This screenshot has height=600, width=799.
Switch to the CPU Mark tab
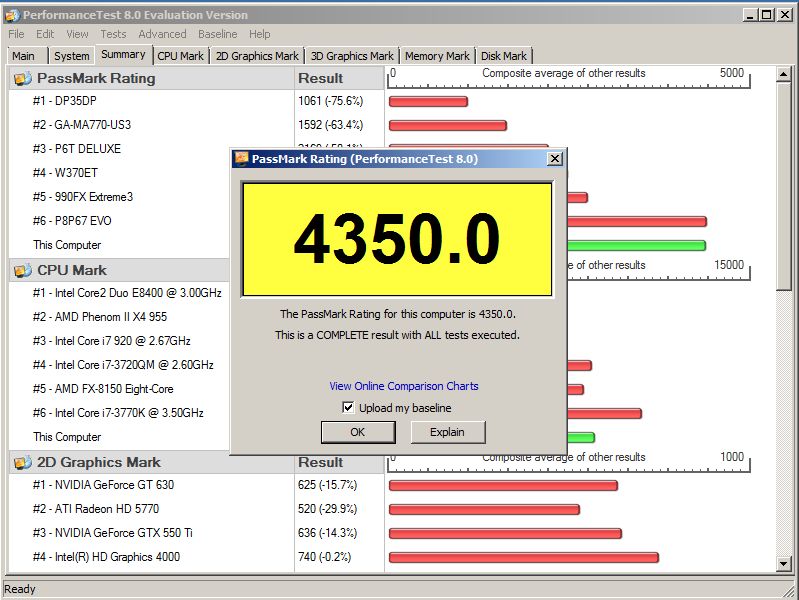pyautogui.click(x=180, y=56)
